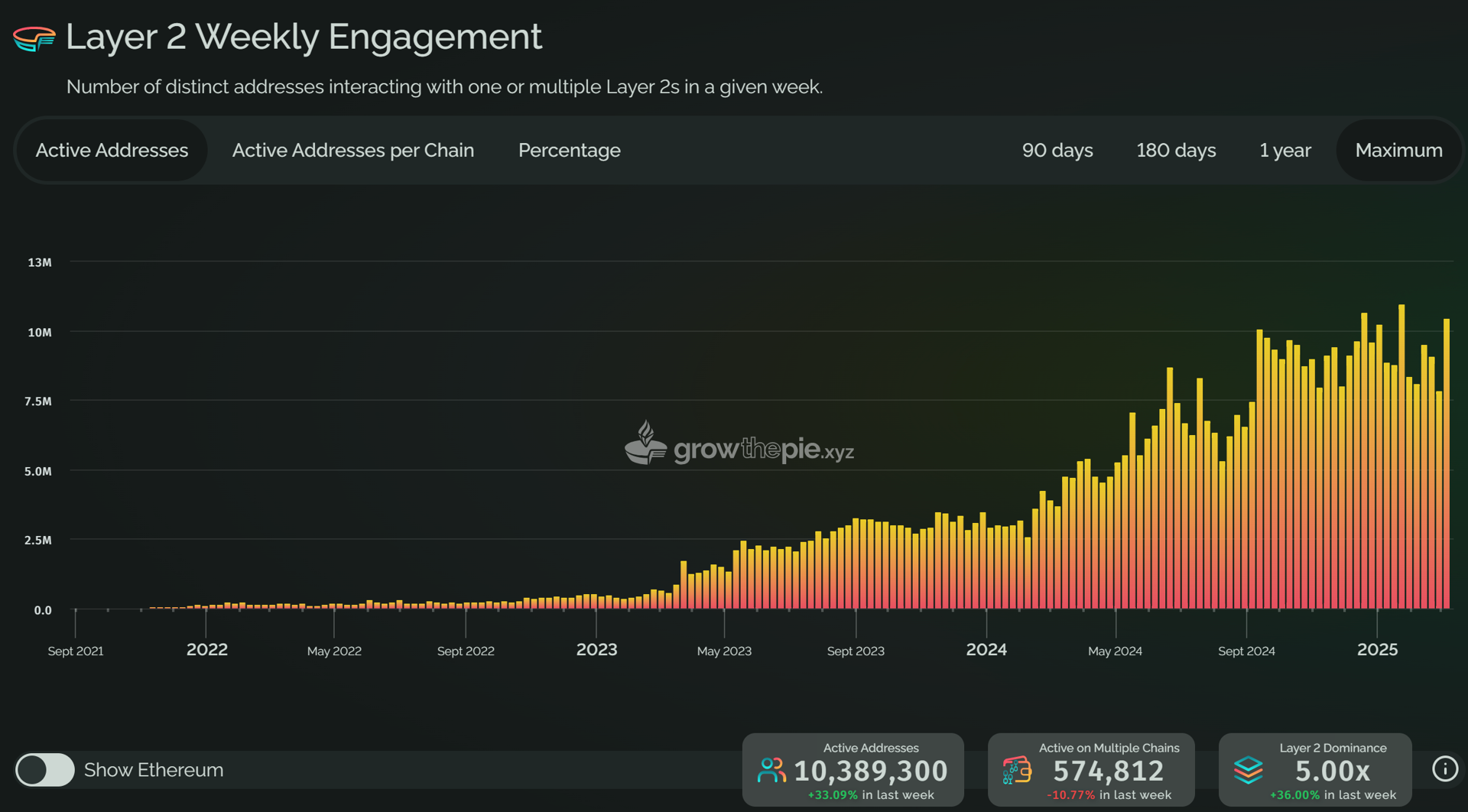Click the 7.5M y-axis label

(38, 401)
